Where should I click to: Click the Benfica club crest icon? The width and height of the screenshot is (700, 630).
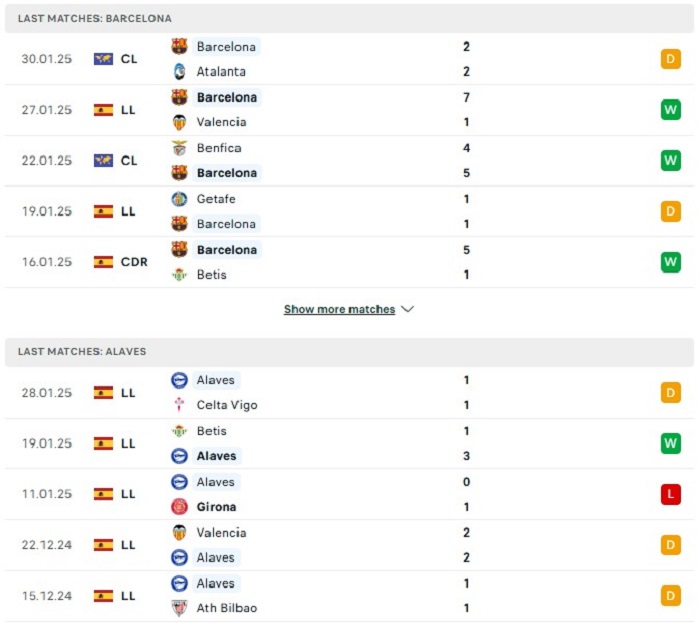[179, 148]
